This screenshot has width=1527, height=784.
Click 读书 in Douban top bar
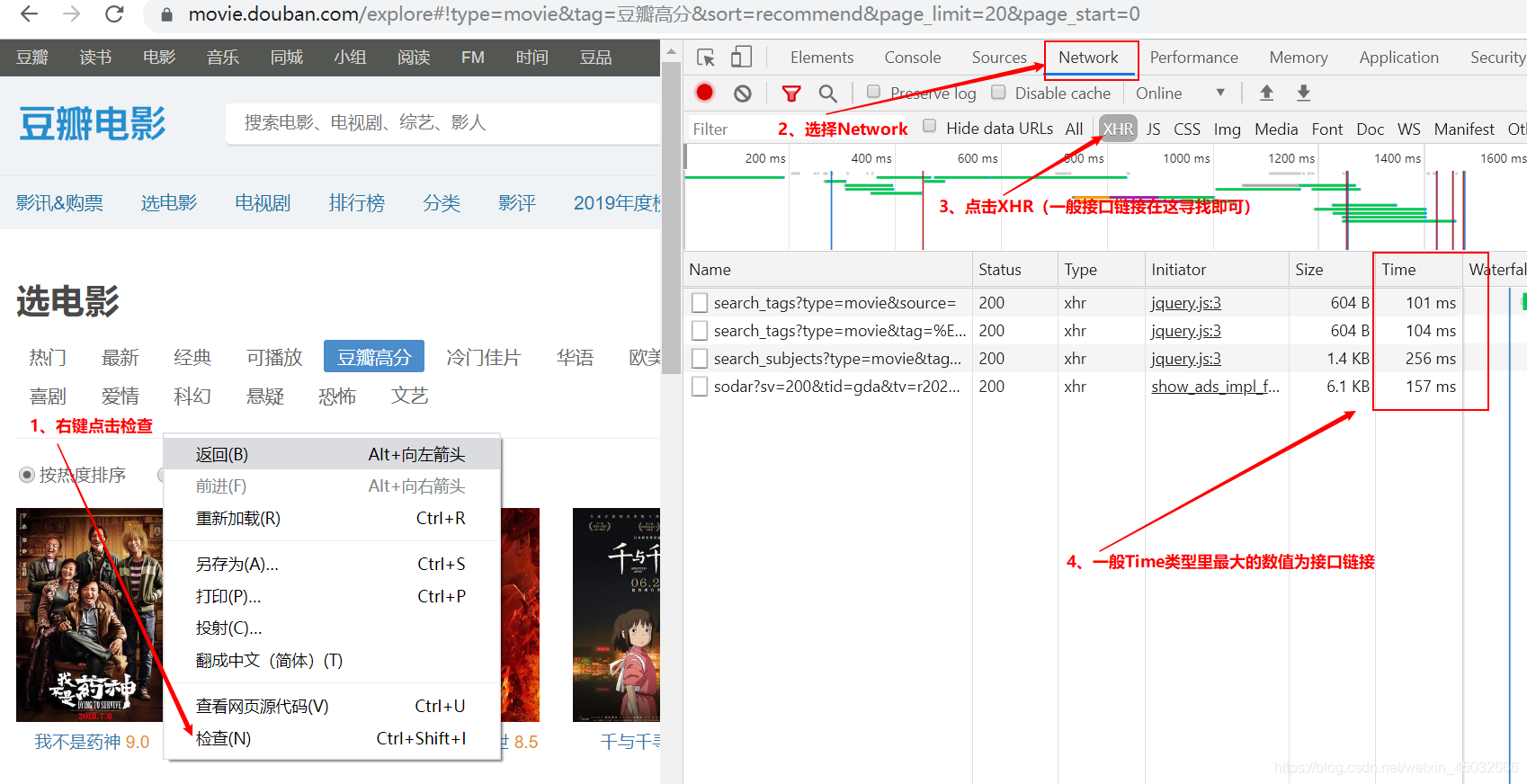(95, 58)
